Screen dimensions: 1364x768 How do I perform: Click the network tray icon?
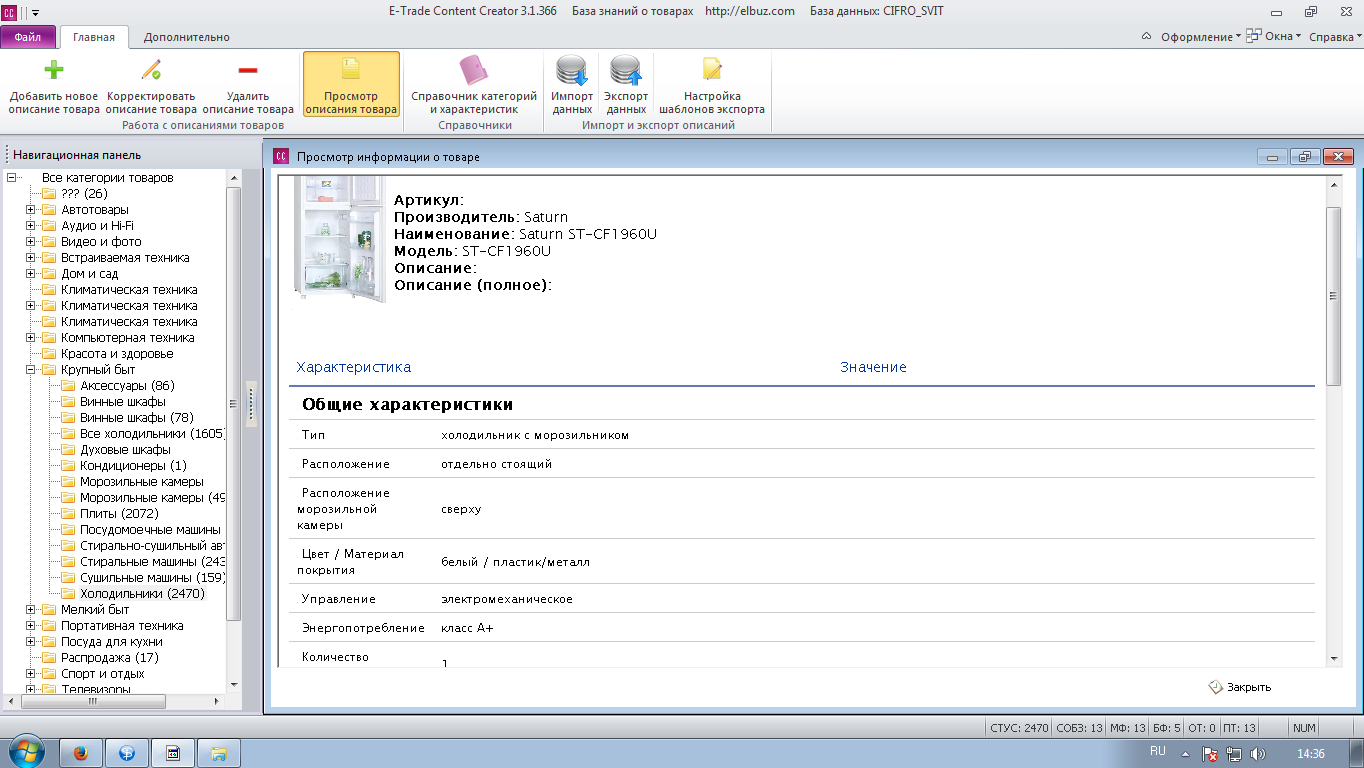coord(1234,754)
